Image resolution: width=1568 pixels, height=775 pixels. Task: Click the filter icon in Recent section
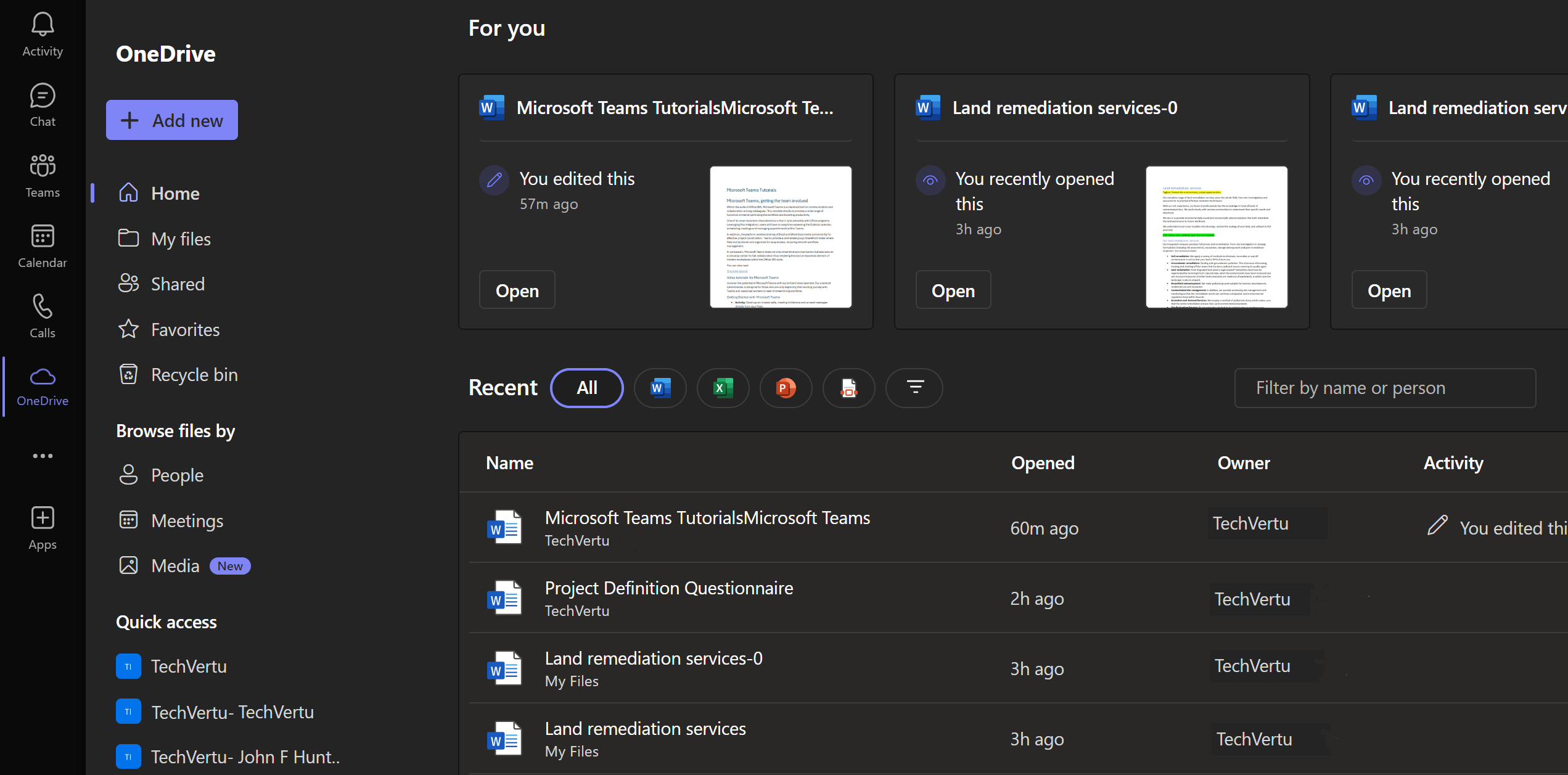point(915,387)
